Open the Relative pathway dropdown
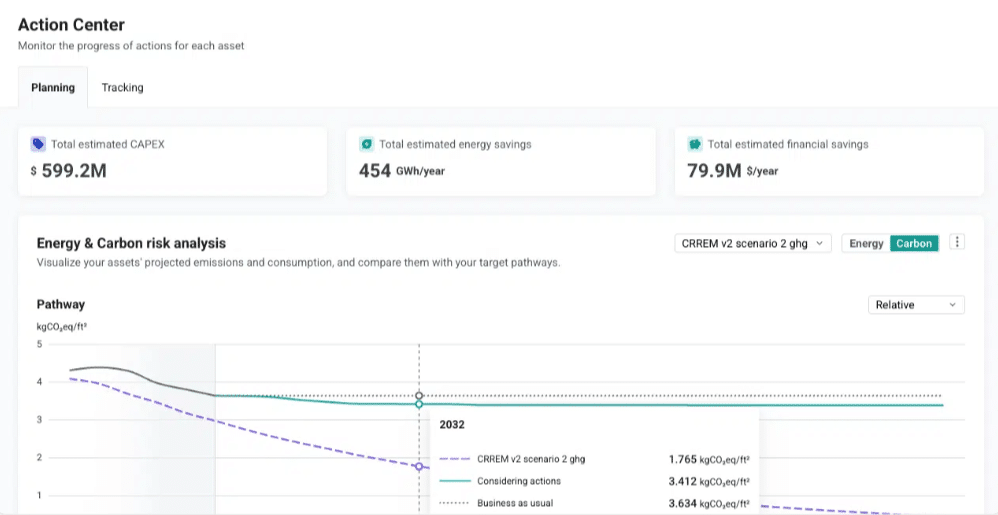This screenshot has width=998, height=515. click(916, 305)
